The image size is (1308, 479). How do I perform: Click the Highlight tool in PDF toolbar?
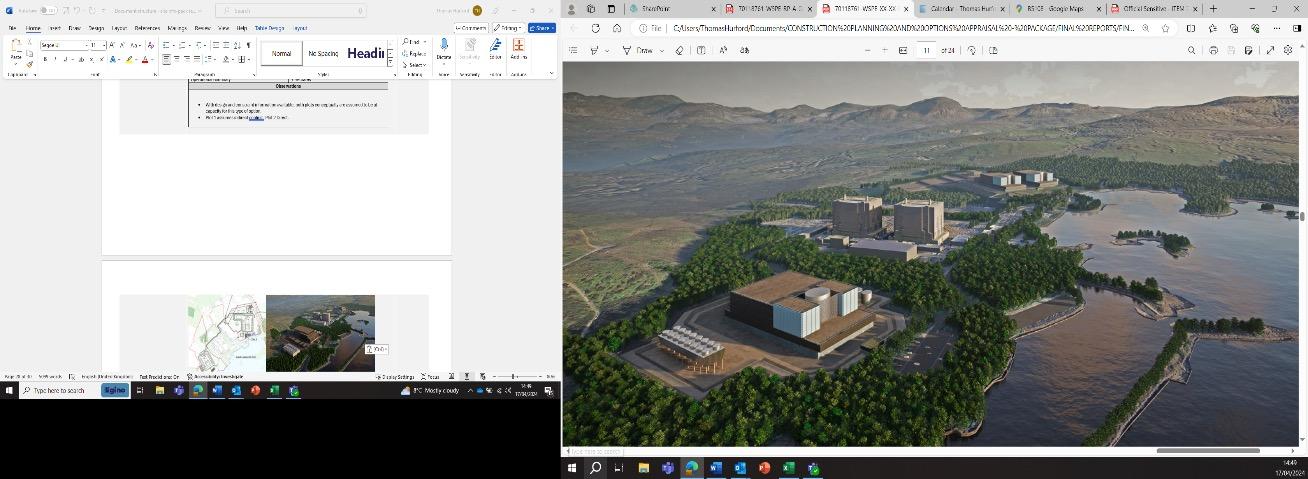[594, 50]
